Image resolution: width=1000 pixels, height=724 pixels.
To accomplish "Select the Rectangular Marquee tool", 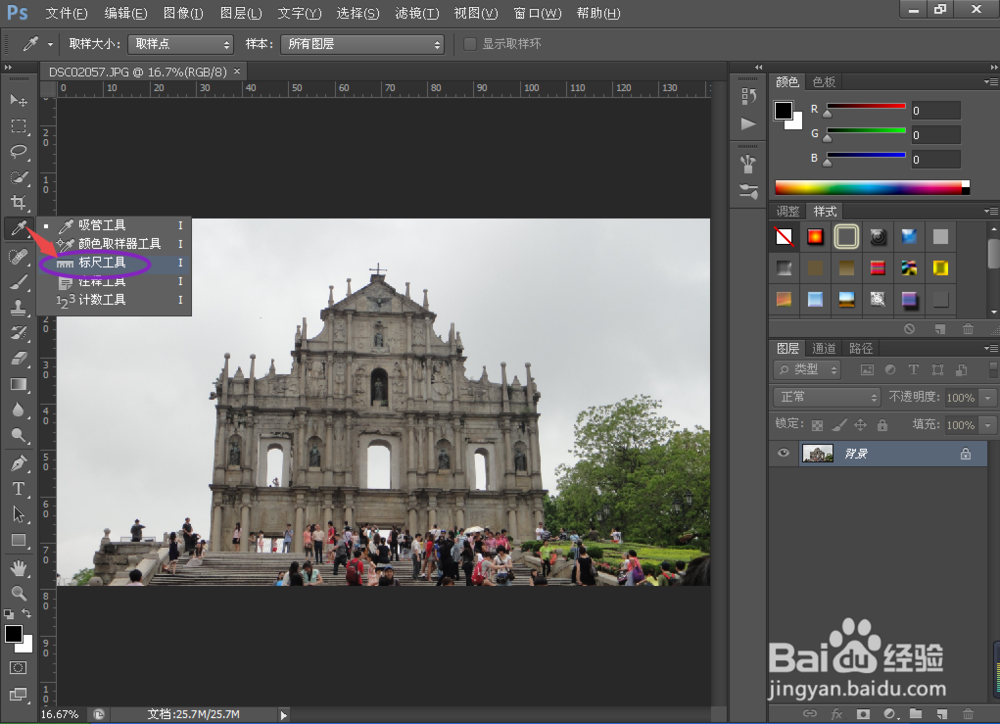I will (18, 126).
